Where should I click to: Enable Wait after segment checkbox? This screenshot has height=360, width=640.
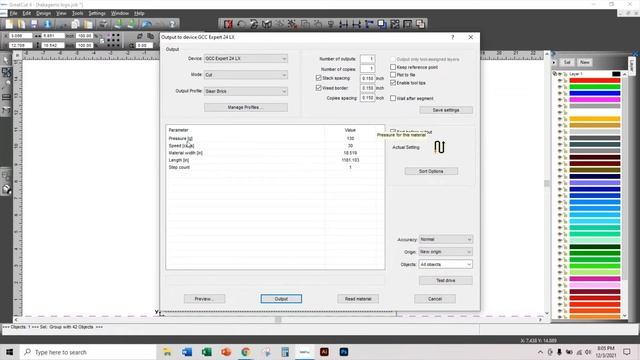click(x=393, y=98)
